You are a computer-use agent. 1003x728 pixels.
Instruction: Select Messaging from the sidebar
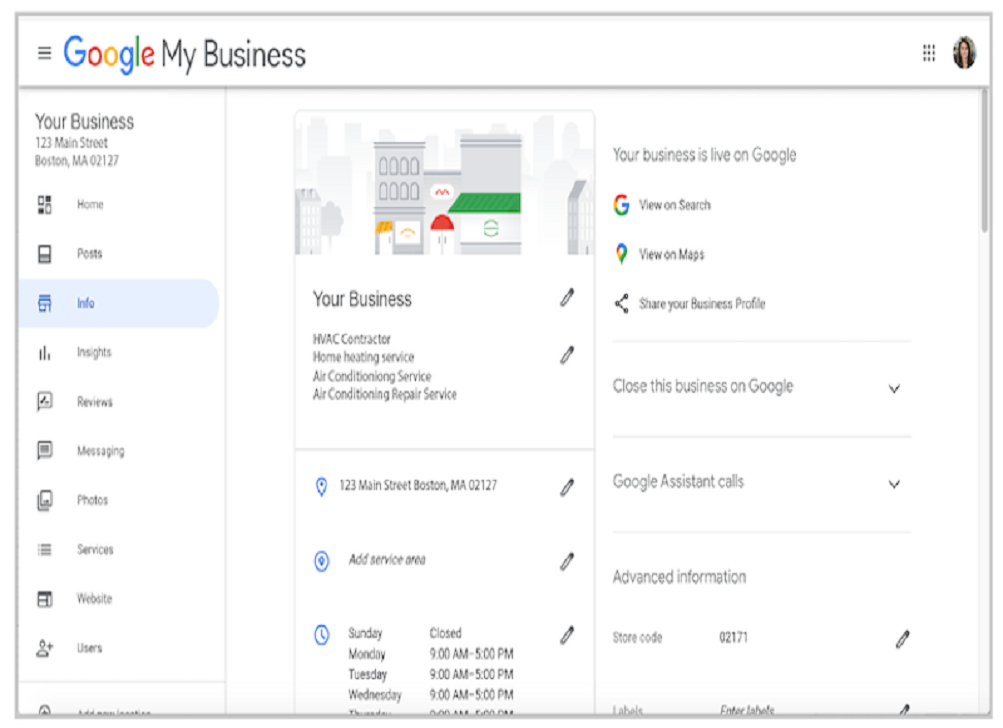point(100,451)
